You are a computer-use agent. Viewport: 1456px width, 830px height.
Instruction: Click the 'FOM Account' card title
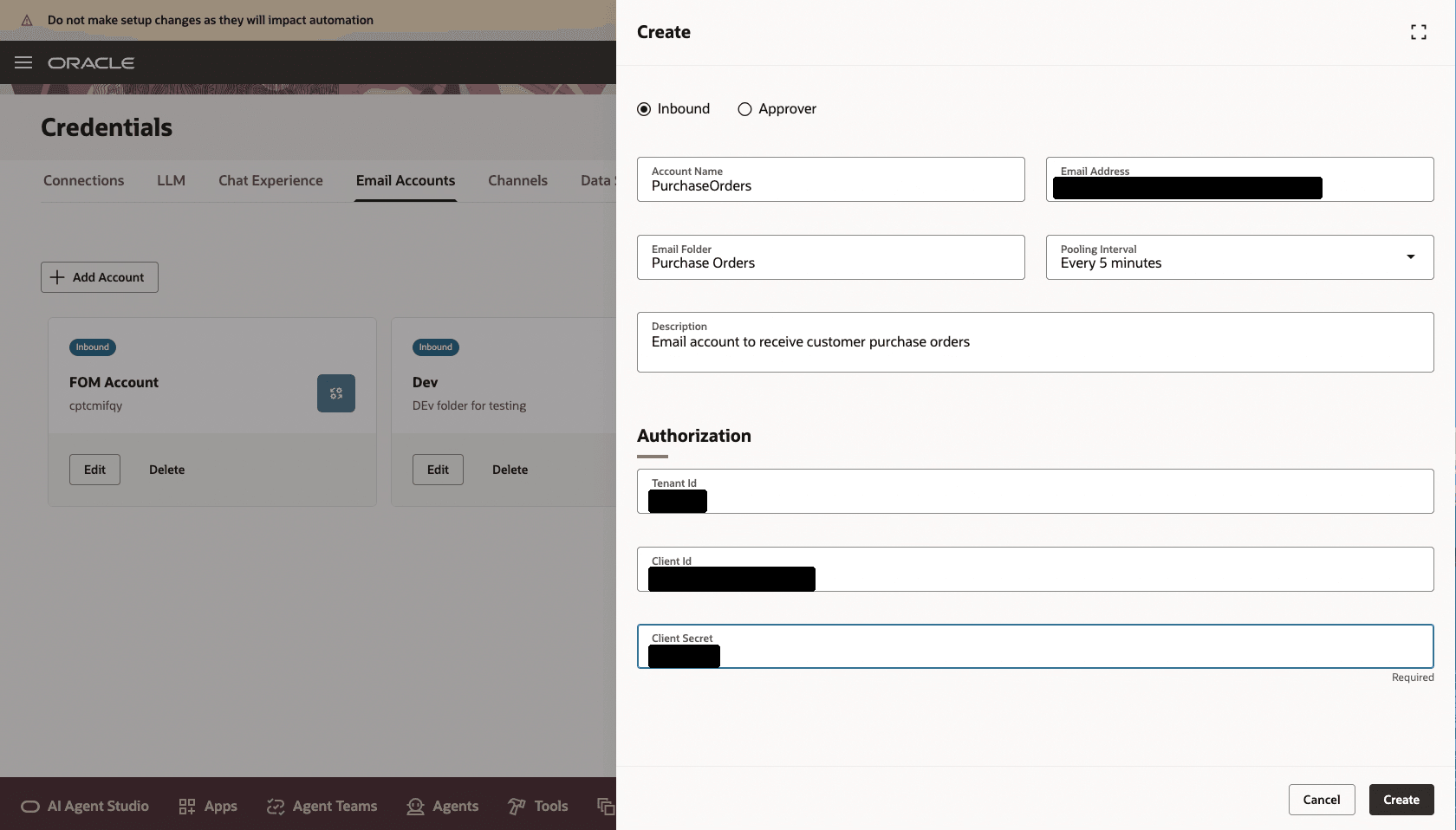point(114,382)
